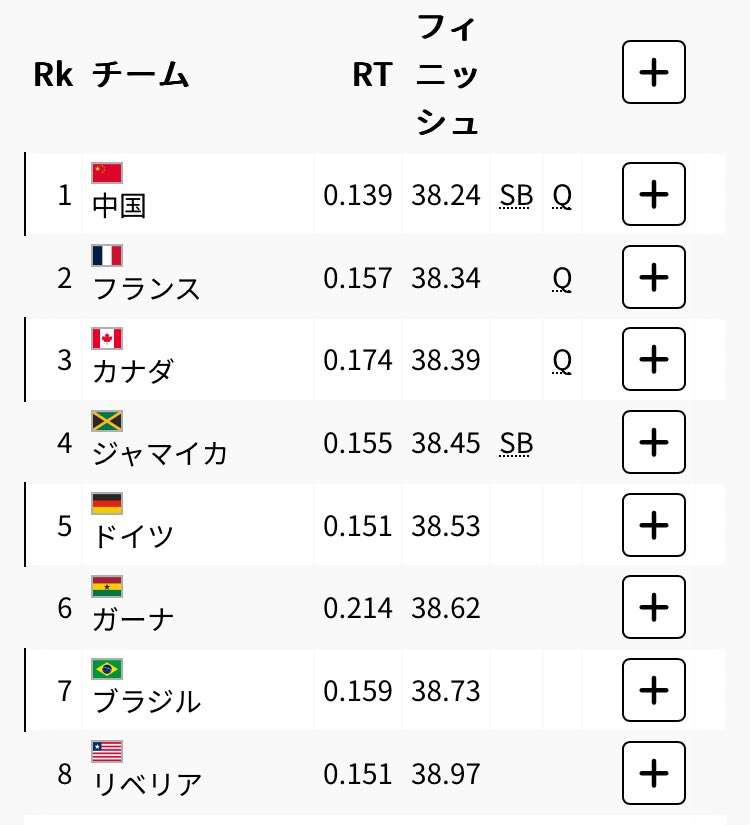Click the France flag icon

(x=107, y=255)
